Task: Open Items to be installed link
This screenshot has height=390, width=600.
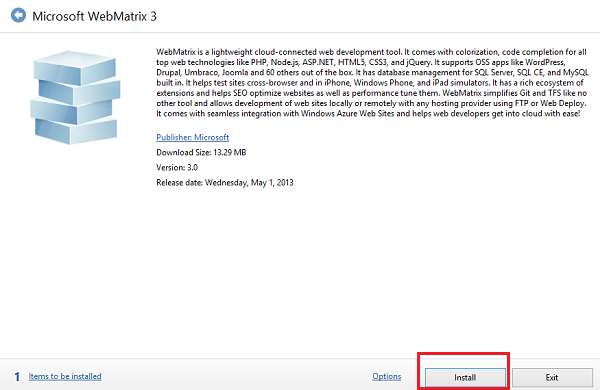Action: 65,377
